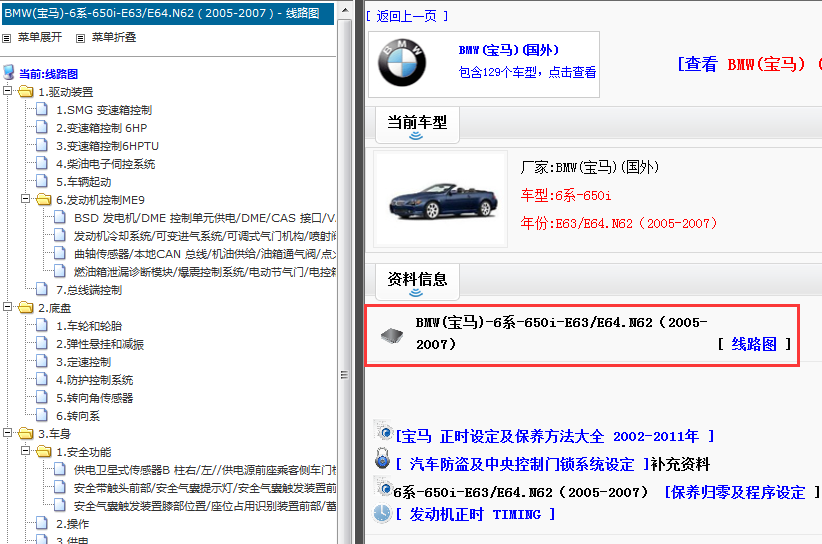
Task: Click the folder icon of 6.发动机控制ME9
Action: click(x=44, y=200)
